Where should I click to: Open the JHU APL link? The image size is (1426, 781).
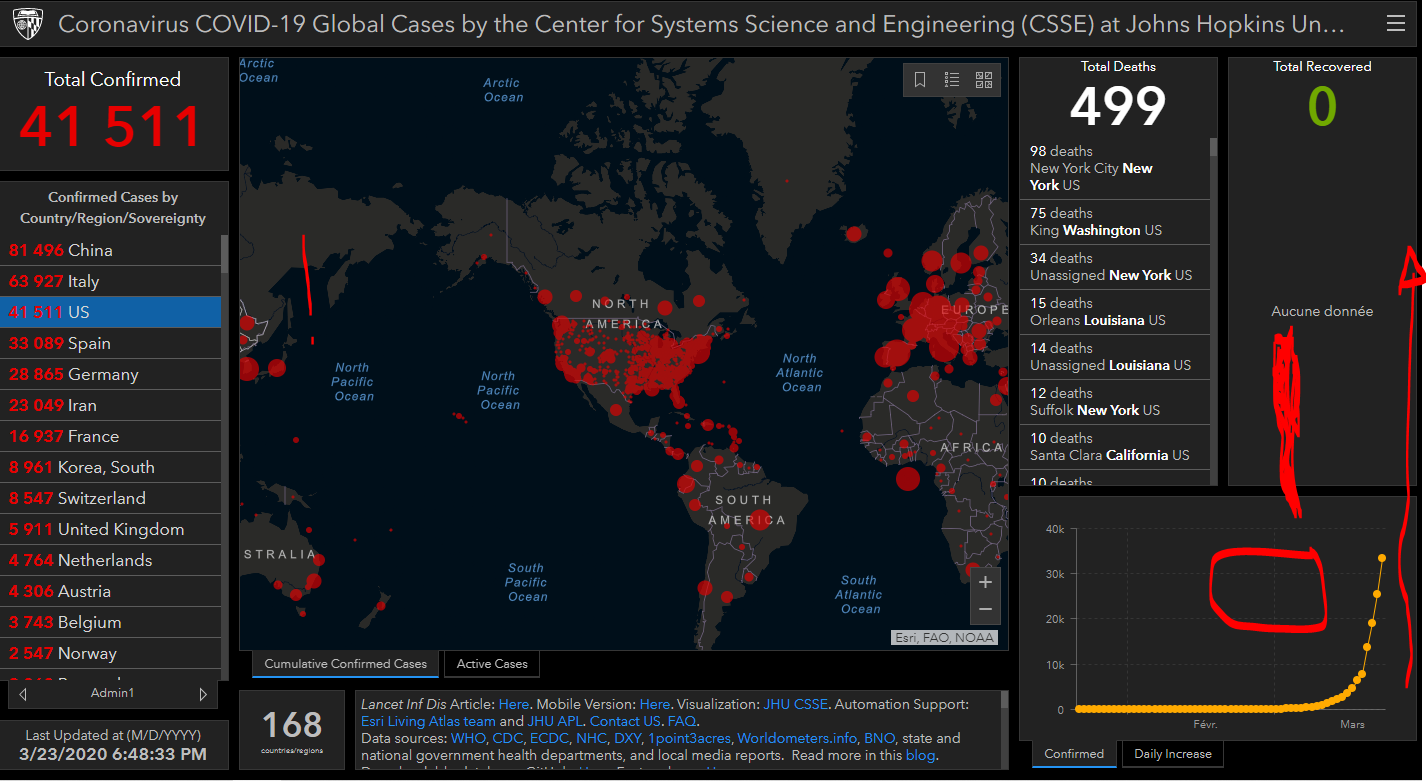pos(554,721)
